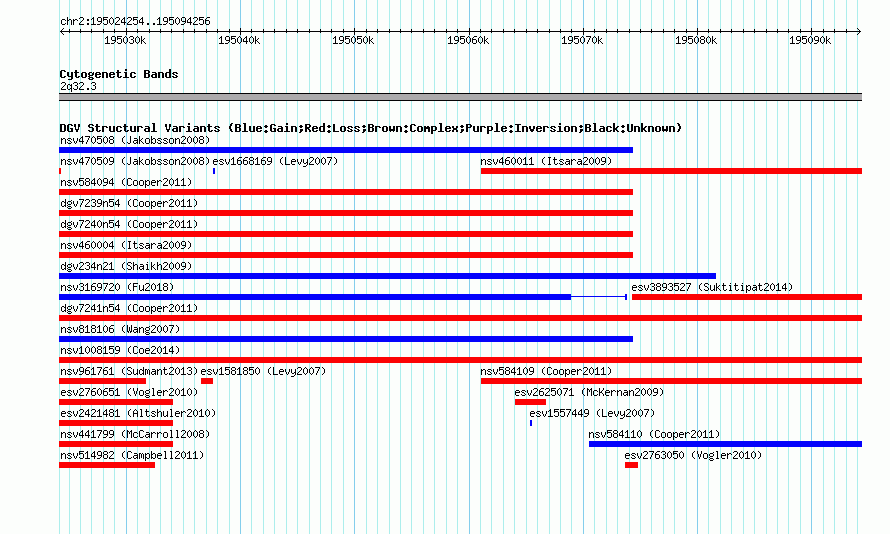The image size is (890, 534).
Task: Open variant nsv460011 (Itsara2009) label
Action: coord(546,161)
